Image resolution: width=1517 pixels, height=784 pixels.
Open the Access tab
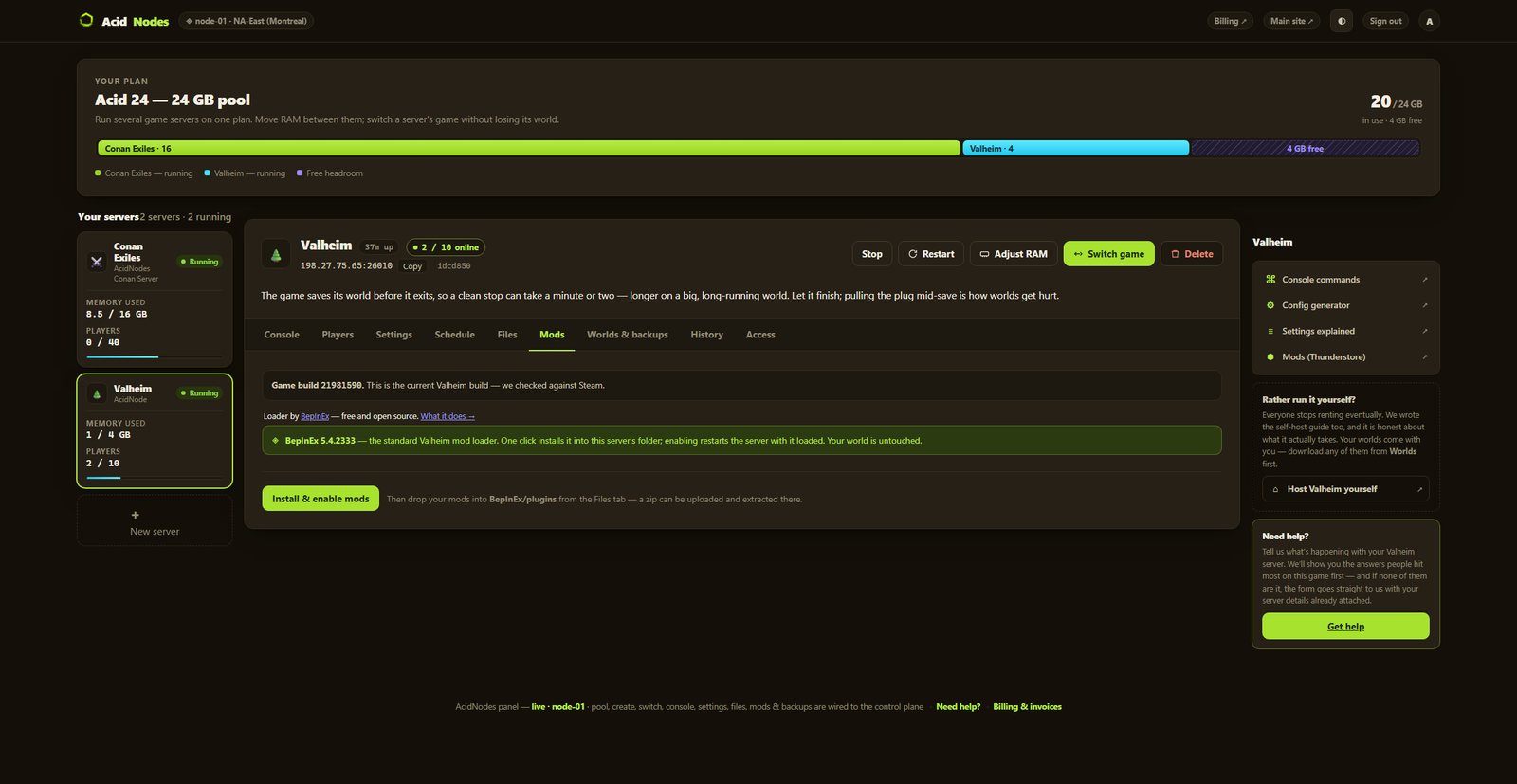point(760,335)
